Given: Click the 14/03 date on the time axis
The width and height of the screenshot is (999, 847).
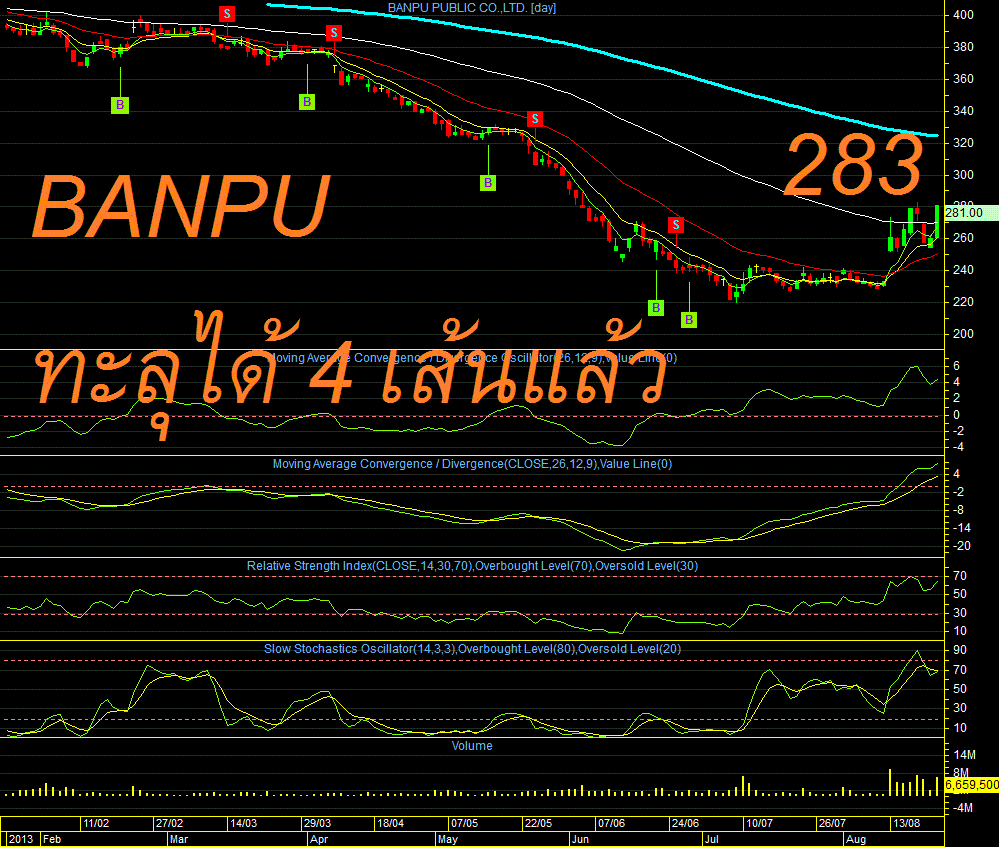Looking at the screenshot, I should coord(243,823).
